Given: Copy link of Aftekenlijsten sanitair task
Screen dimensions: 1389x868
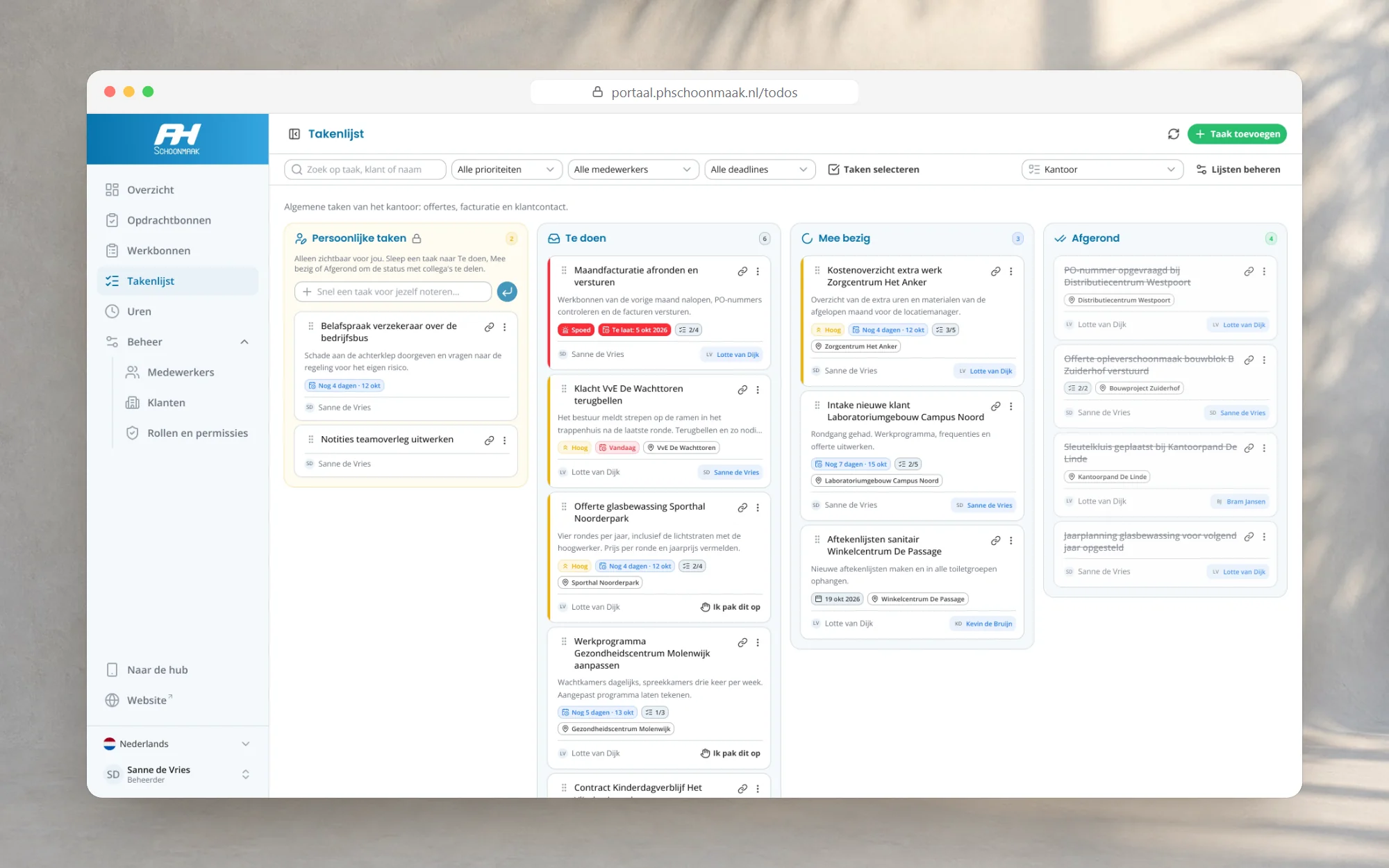Looking at the screenshot, I should [995, 540].
